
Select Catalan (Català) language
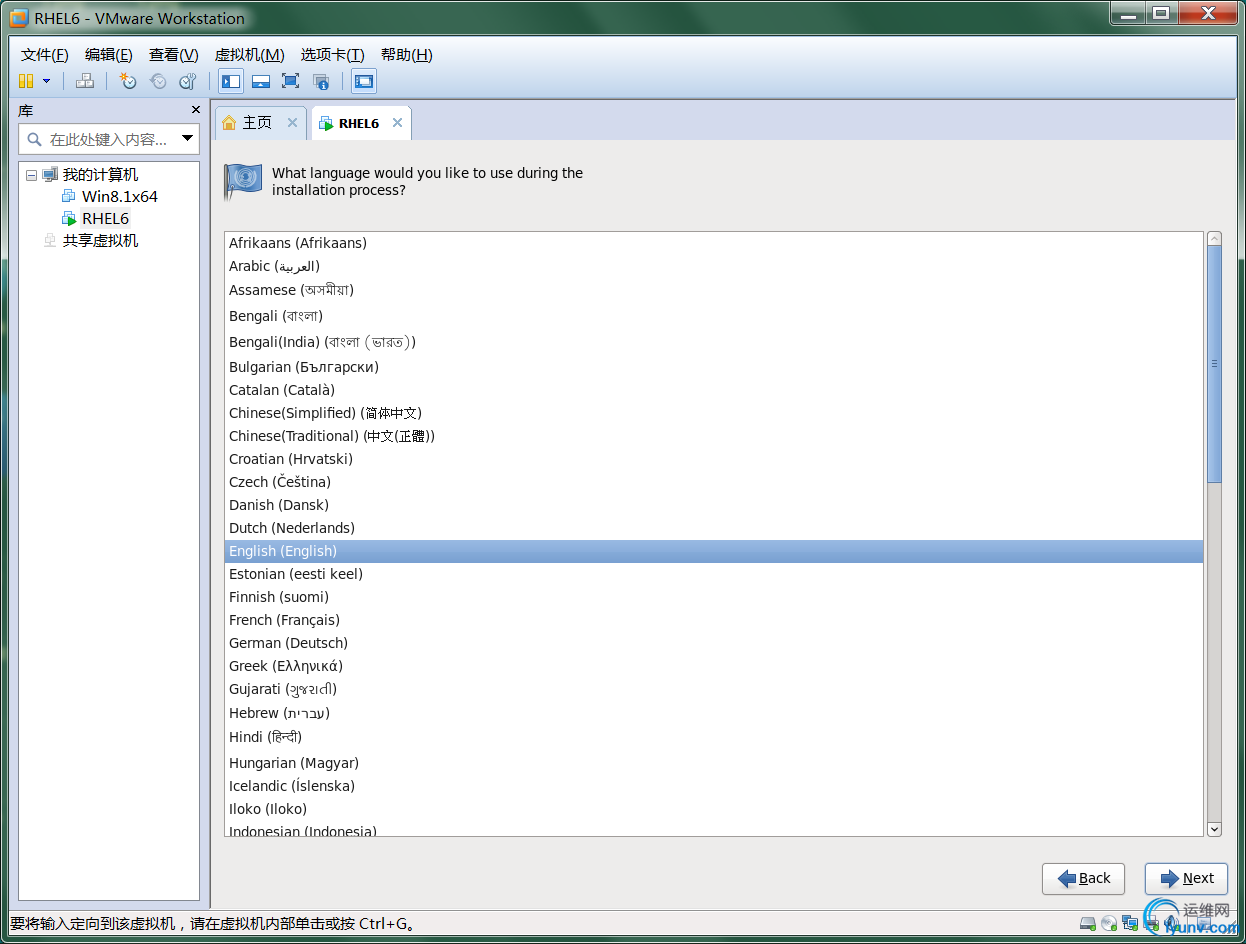click(x=714, y=390)
